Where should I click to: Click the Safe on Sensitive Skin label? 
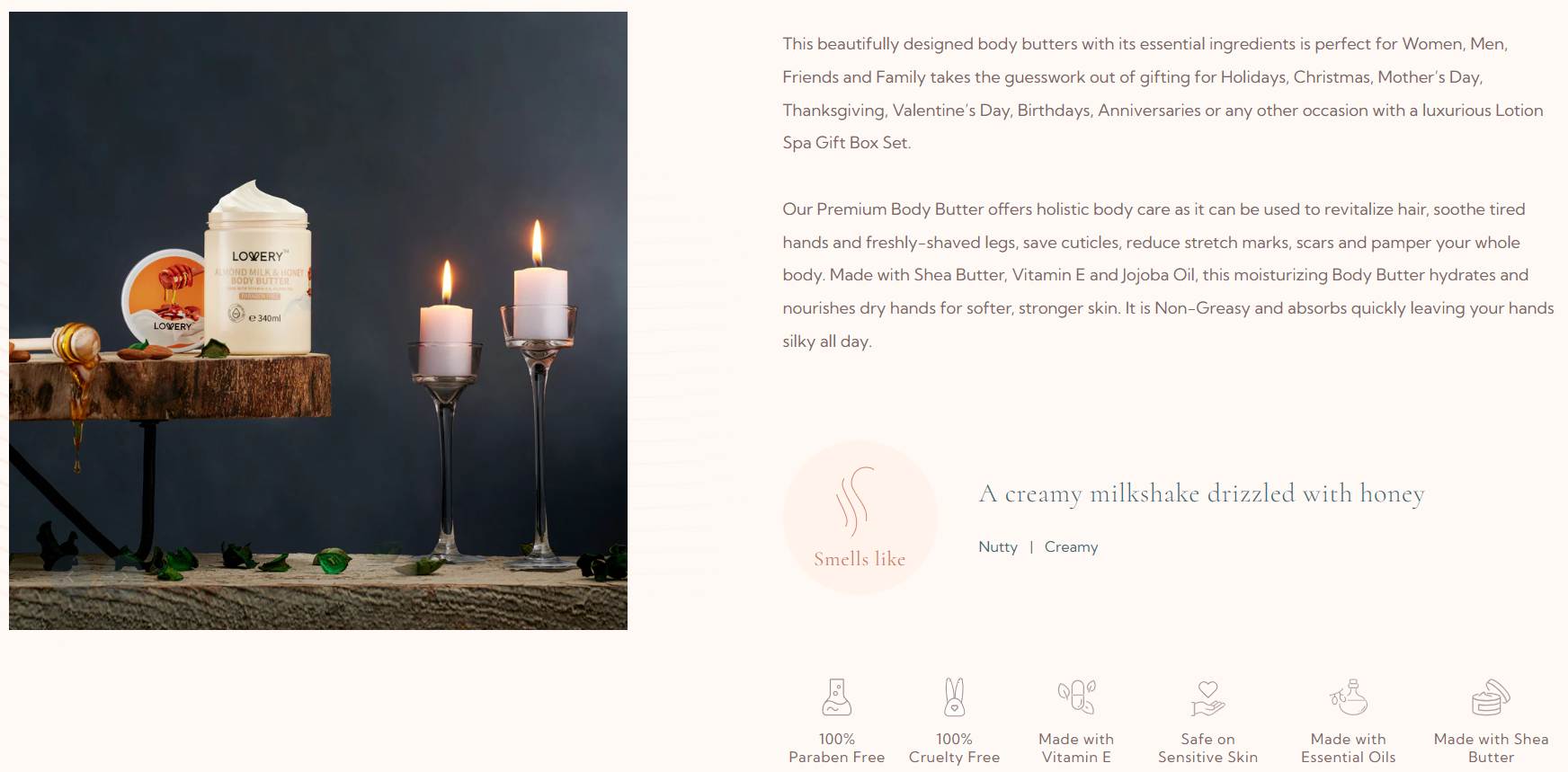pyautogui.click(x=1207, y=748)
